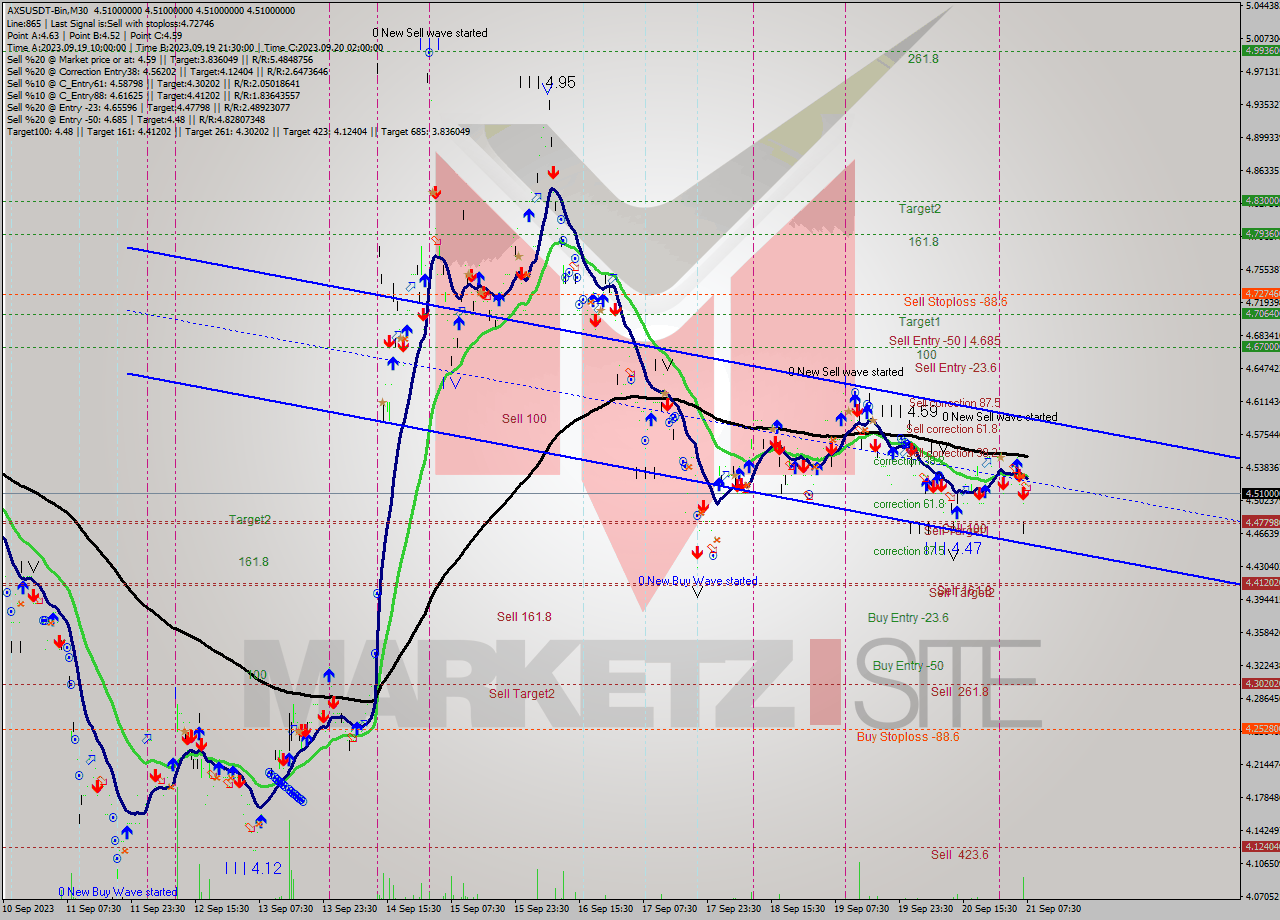Click the 'Sell %10 @ C_Entry61' line
The height and width of the screenshot is (920, 1280).
(153, 83)
